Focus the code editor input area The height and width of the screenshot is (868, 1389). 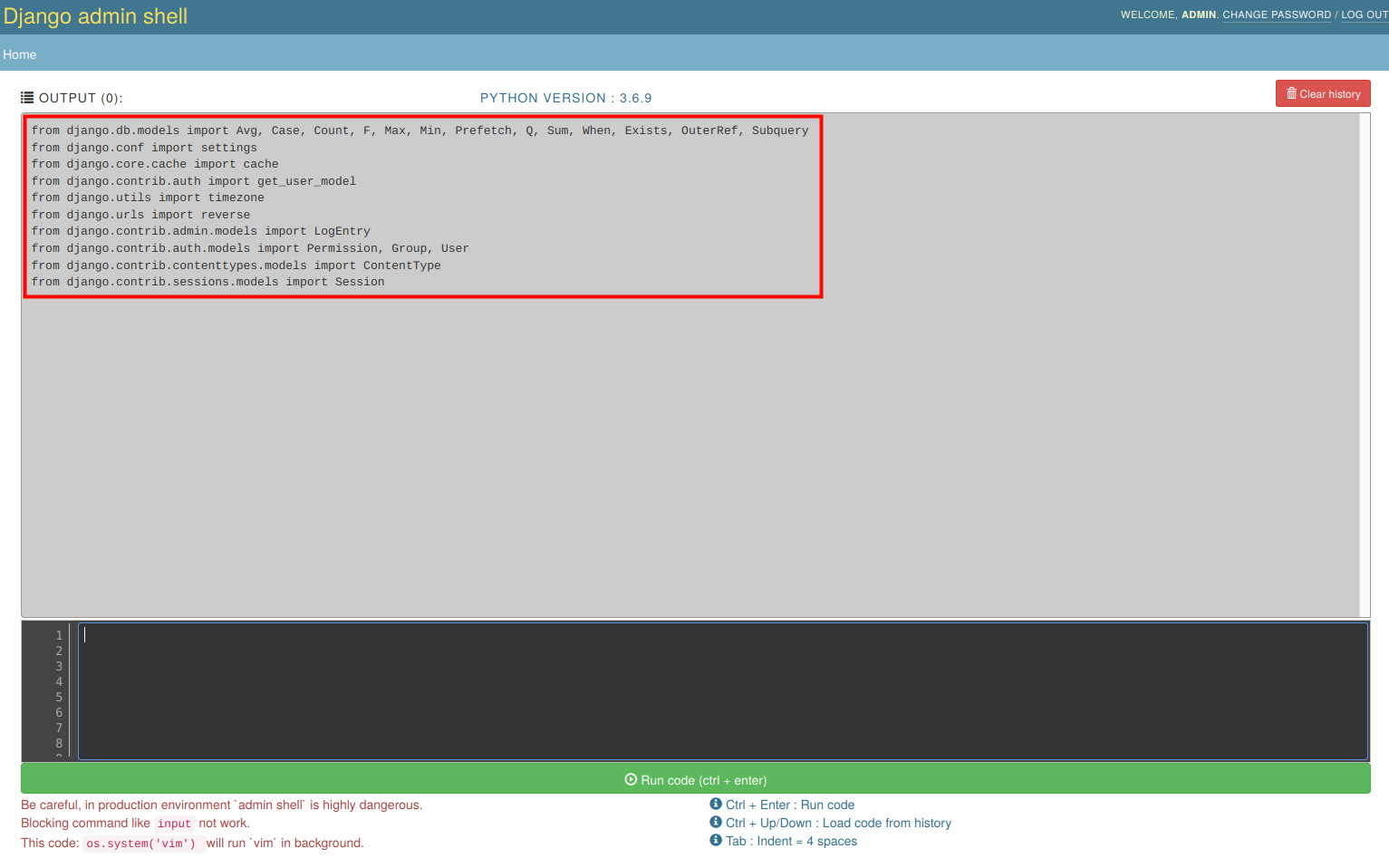(x=722, y=690)
